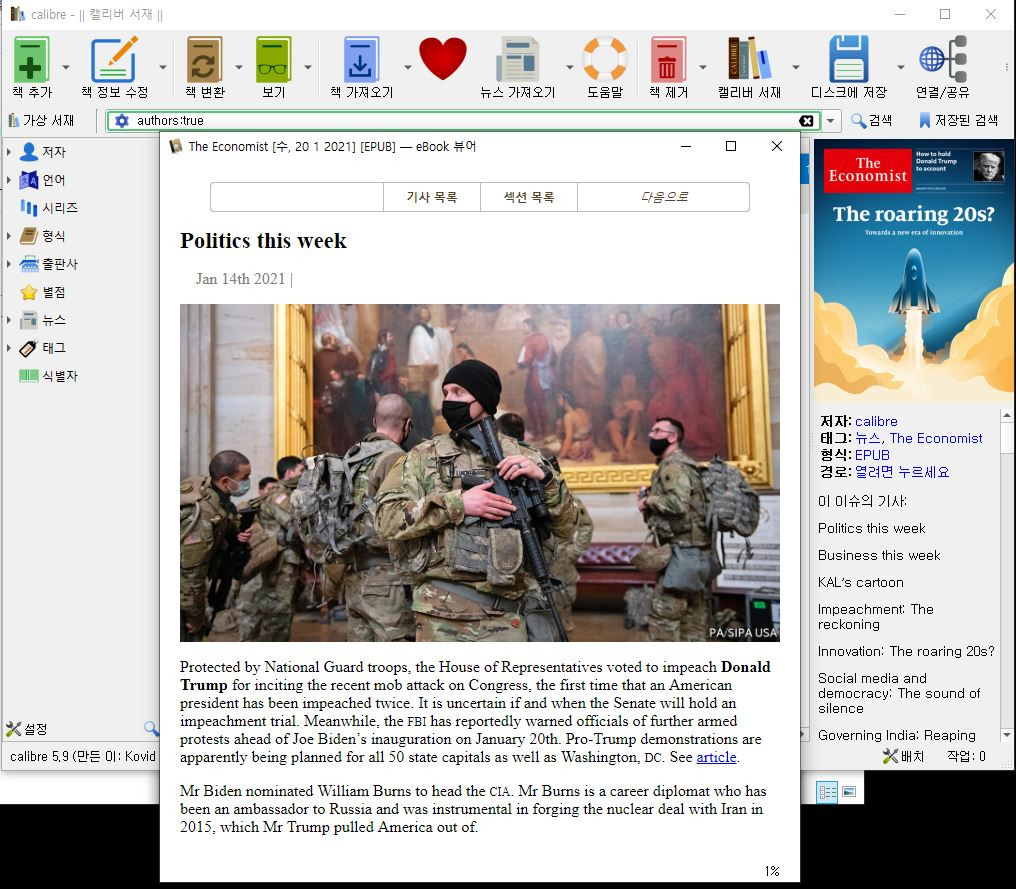1016x889 pixels.
Task: Click 'Business this week' in article list
Action: 879,555
